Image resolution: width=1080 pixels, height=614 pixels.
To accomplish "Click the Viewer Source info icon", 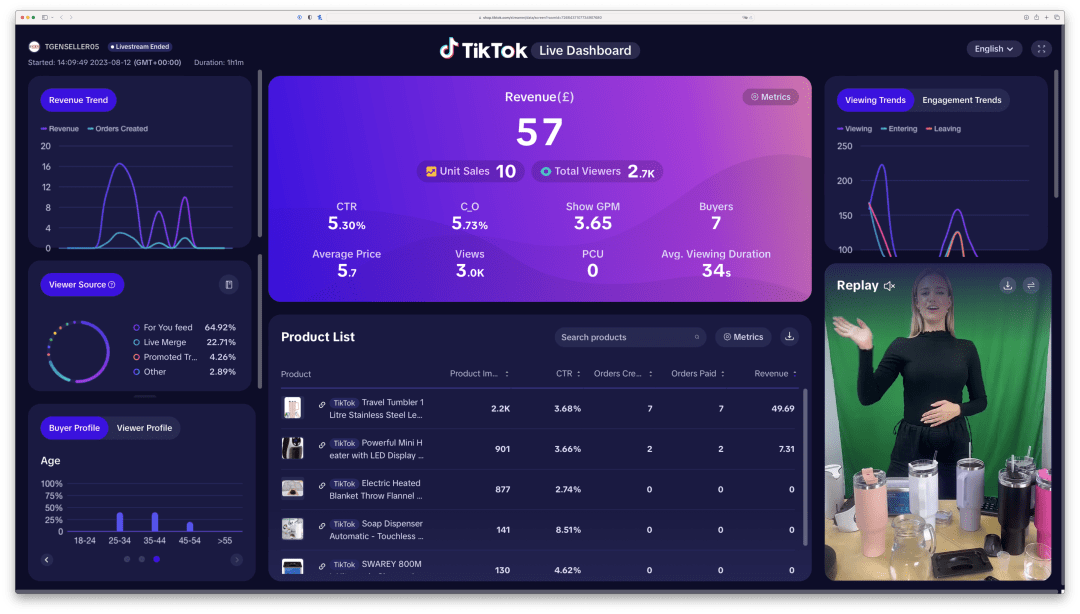I will tap(112, 285).
